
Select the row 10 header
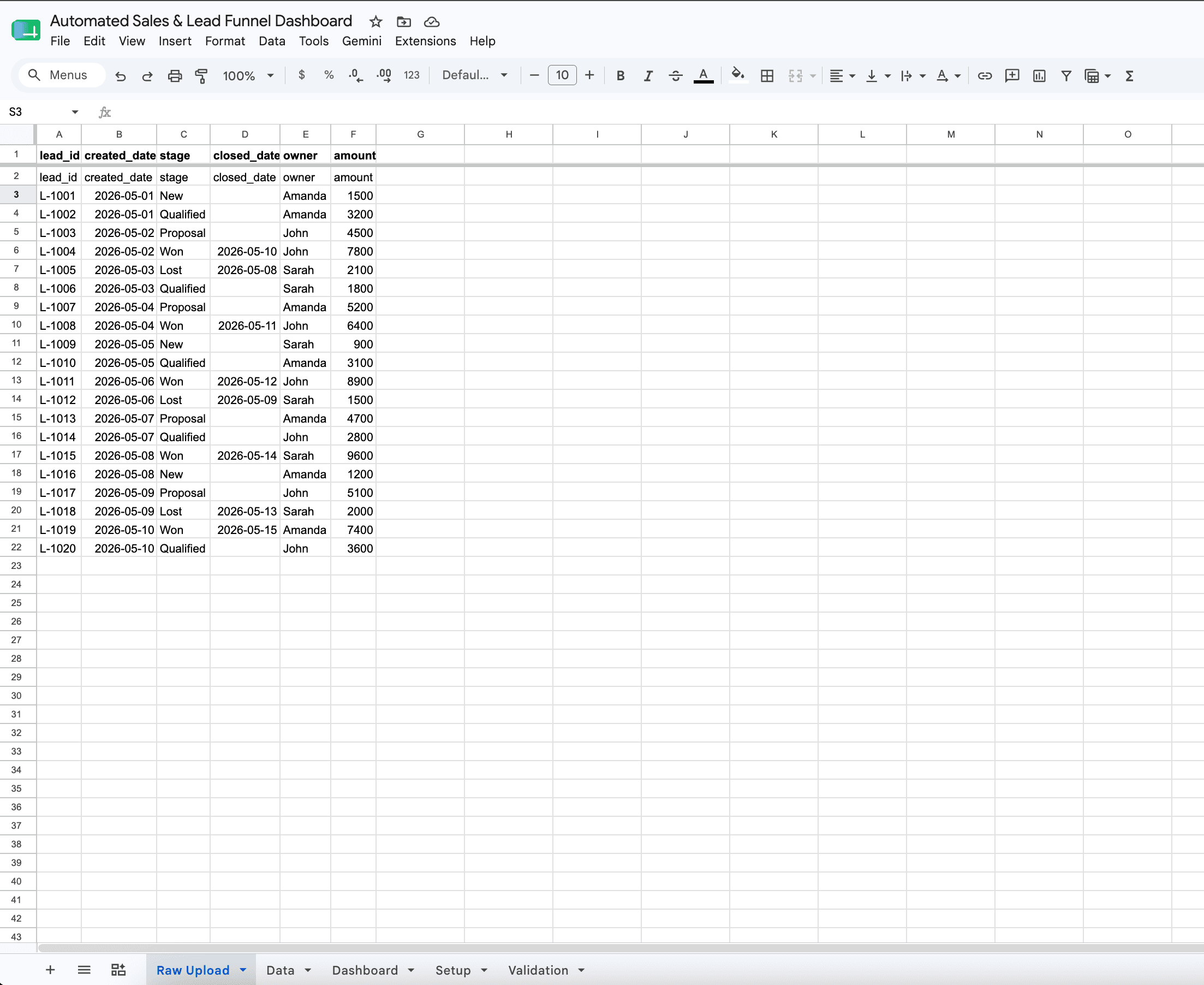click(x=16, y=325)
